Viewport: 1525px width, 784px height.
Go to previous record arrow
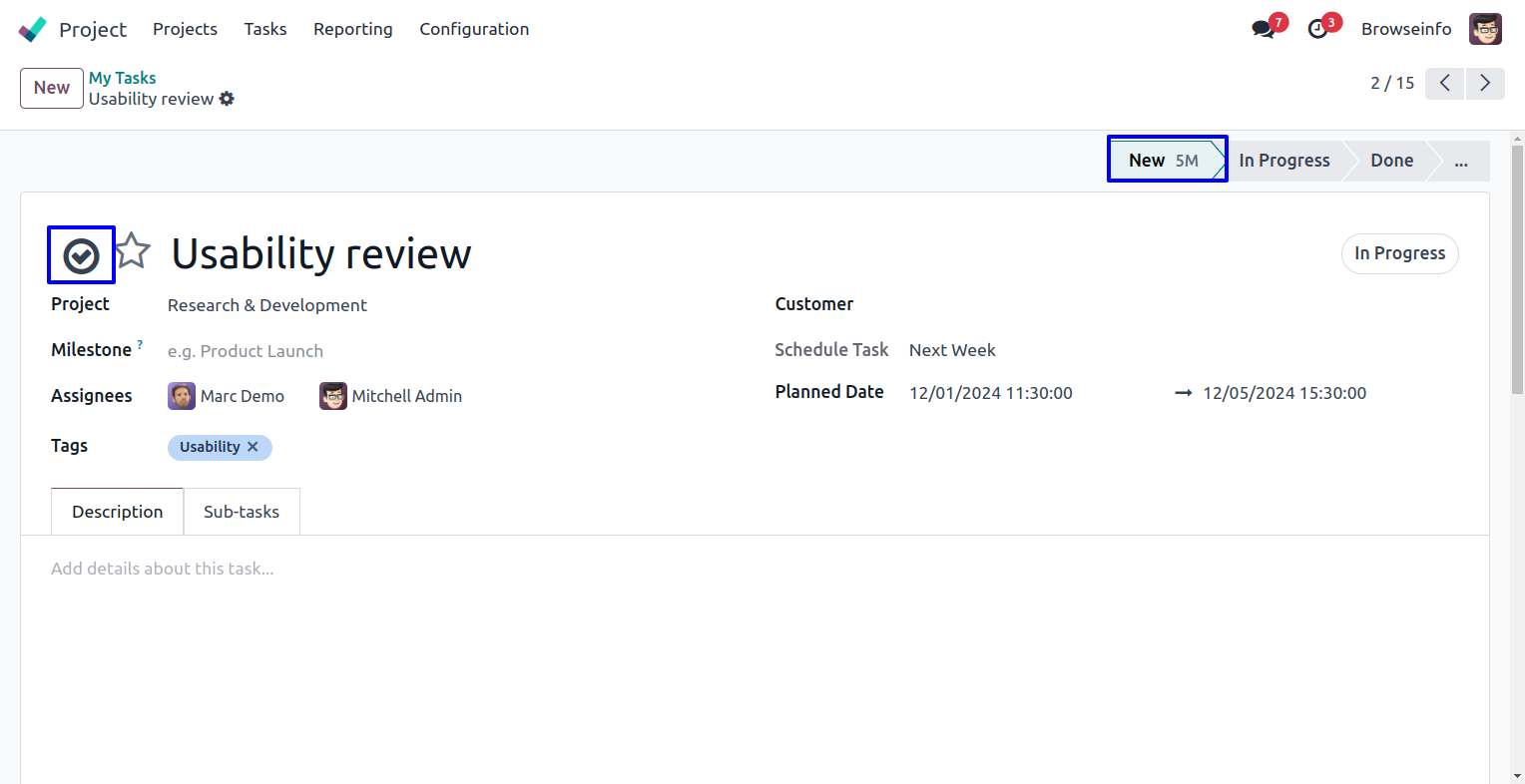pos(1444,83)
